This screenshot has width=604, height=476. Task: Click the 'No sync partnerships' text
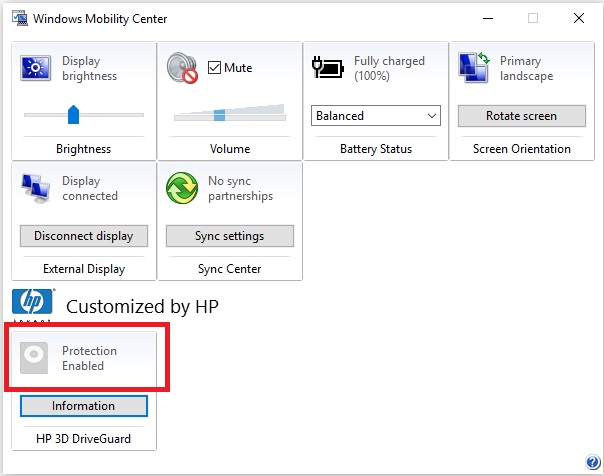point(240,188)
